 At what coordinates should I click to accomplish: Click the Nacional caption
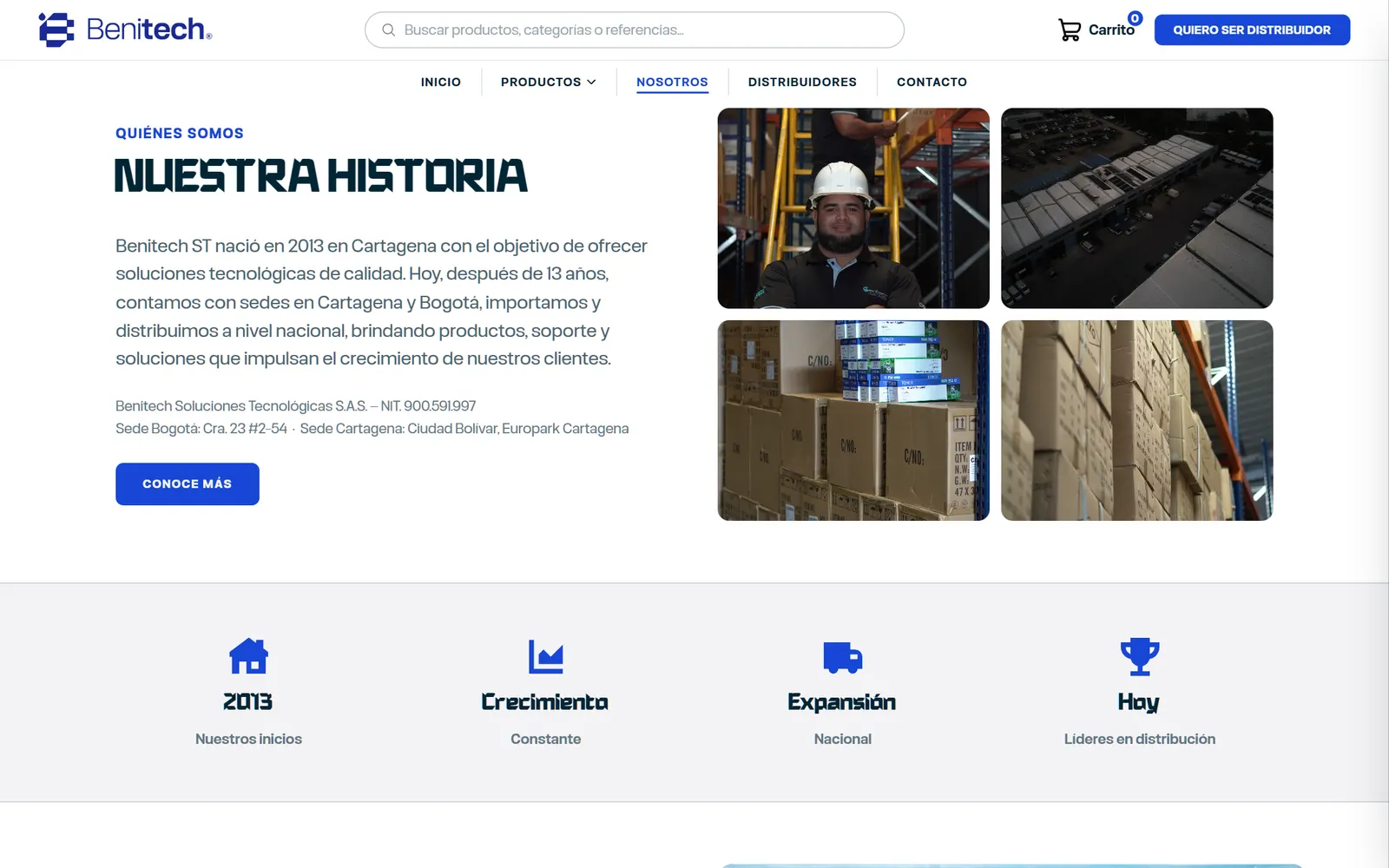[843, 739]
